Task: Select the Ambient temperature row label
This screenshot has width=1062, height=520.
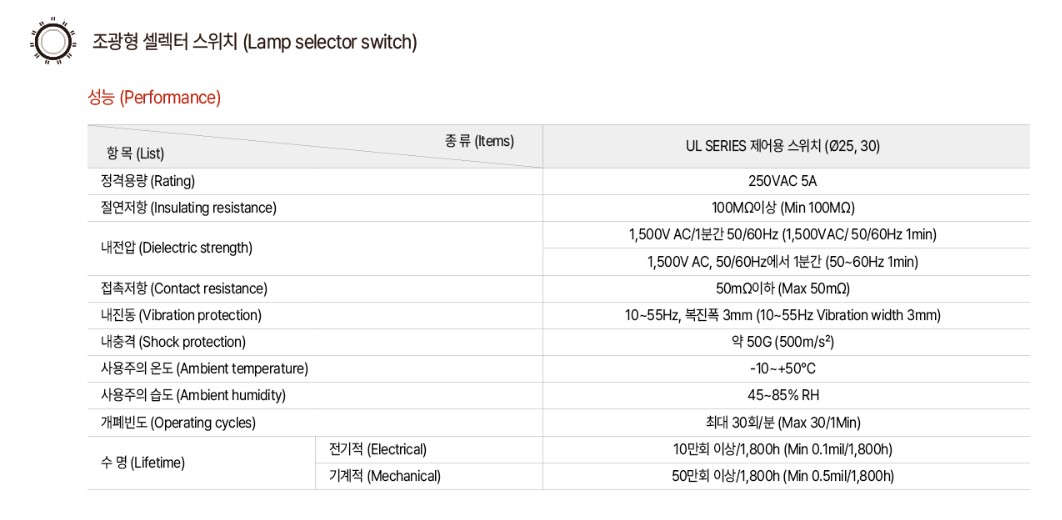Action: (204, 369)
